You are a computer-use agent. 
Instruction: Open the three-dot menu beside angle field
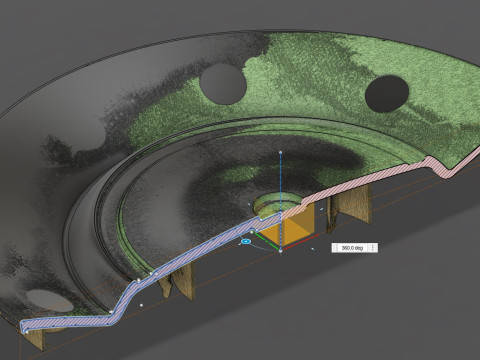(x=372, y=248)
